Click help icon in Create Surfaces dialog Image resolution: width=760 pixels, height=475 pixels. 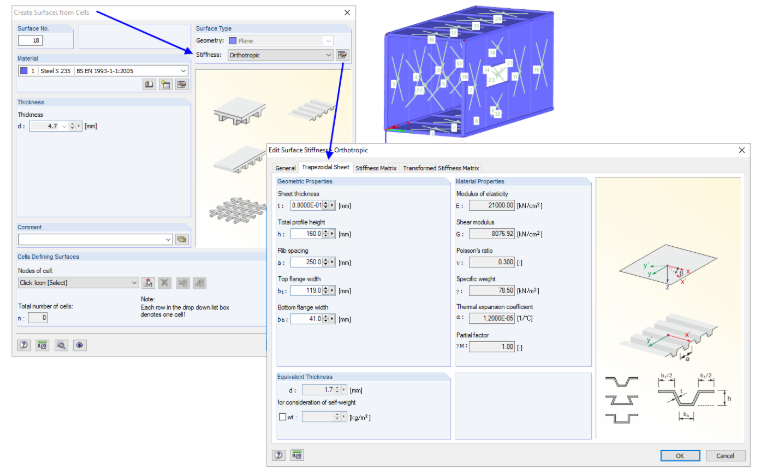[24, 345]
